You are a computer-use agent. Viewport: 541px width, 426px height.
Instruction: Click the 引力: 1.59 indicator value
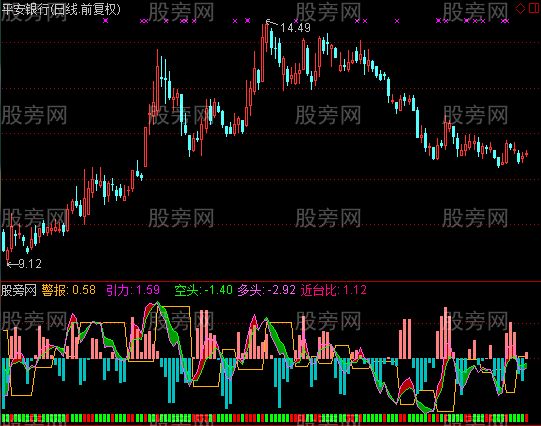[133, 290]
